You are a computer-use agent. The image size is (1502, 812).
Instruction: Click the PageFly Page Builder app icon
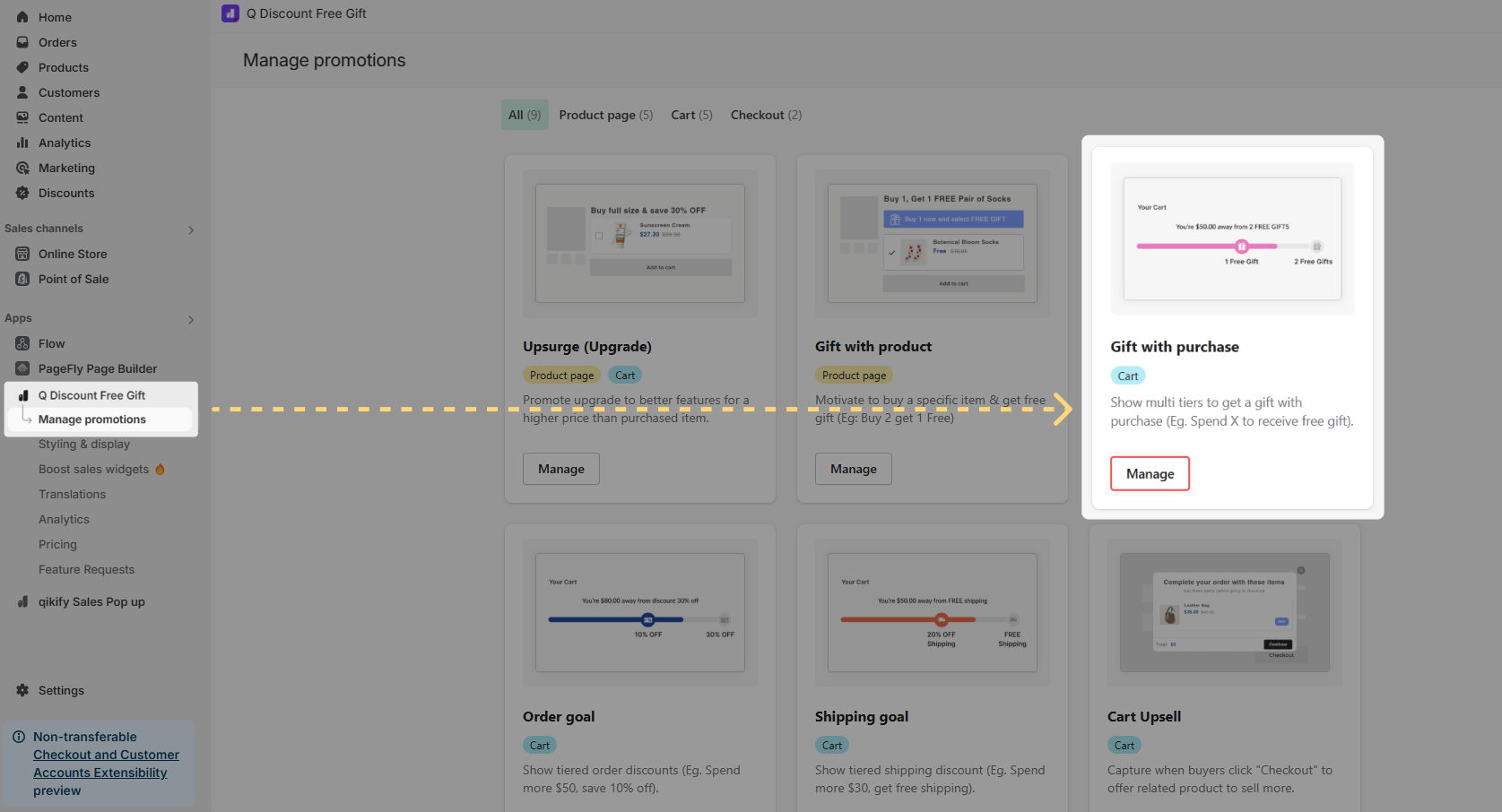pos(22,368)
